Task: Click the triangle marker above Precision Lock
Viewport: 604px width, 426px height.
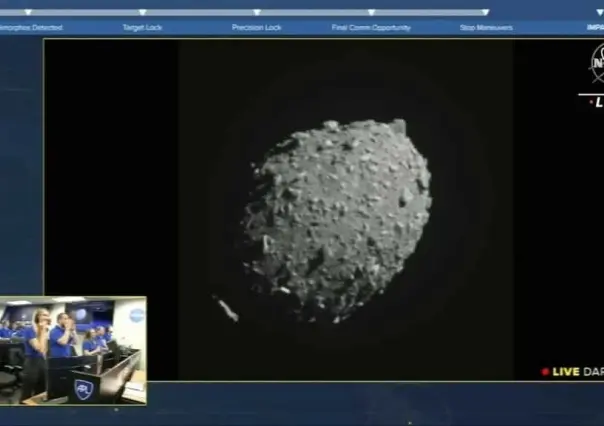Action: pyautogui.click(x=257, y=12)
